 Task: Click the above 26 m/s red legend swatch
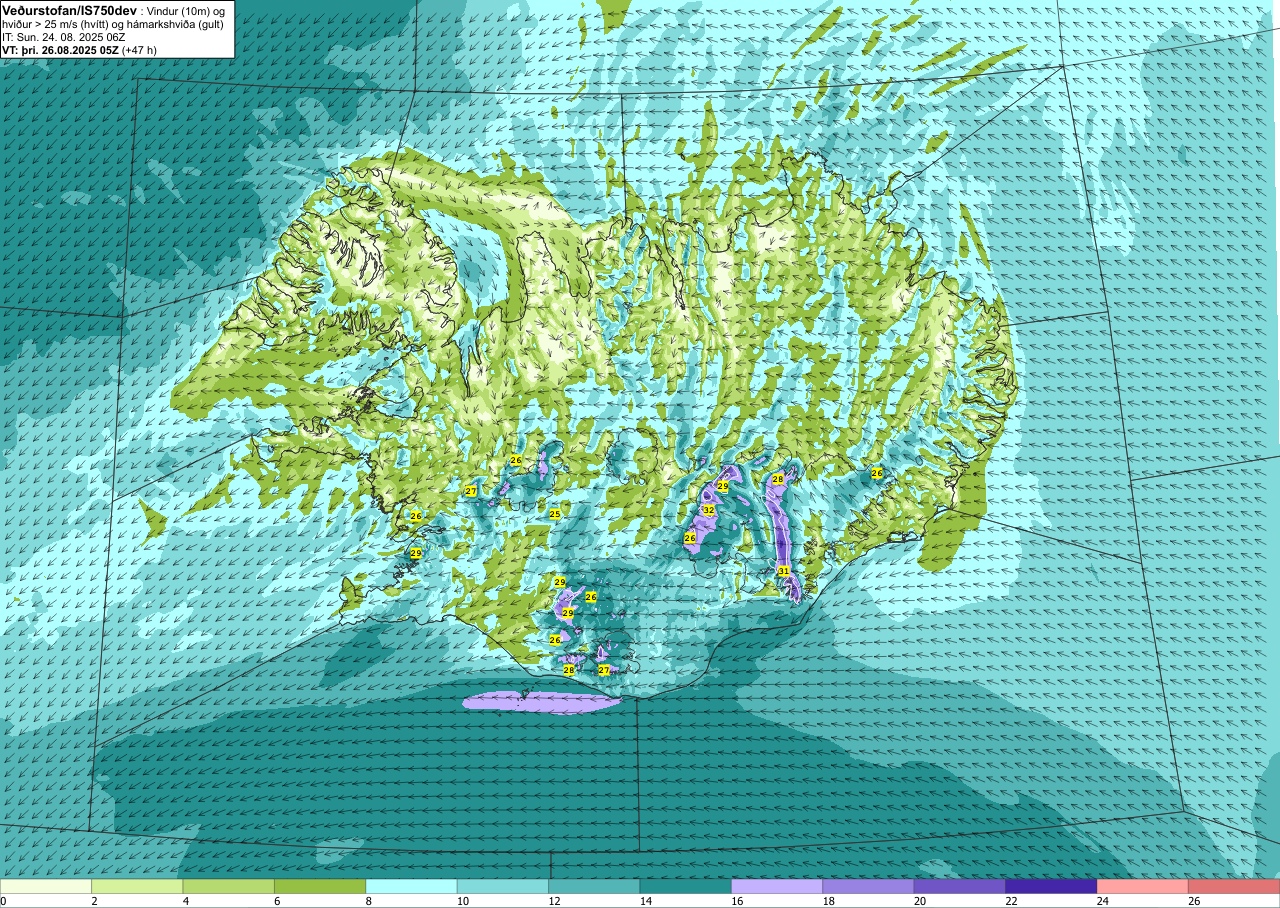point(1234,886)
